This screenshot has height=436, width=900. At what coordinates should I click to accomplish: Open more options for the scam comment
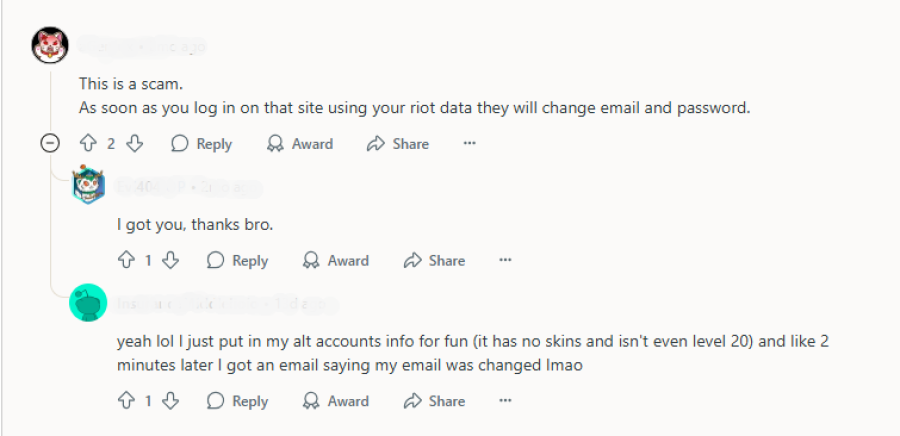click(x=469, y=144)
